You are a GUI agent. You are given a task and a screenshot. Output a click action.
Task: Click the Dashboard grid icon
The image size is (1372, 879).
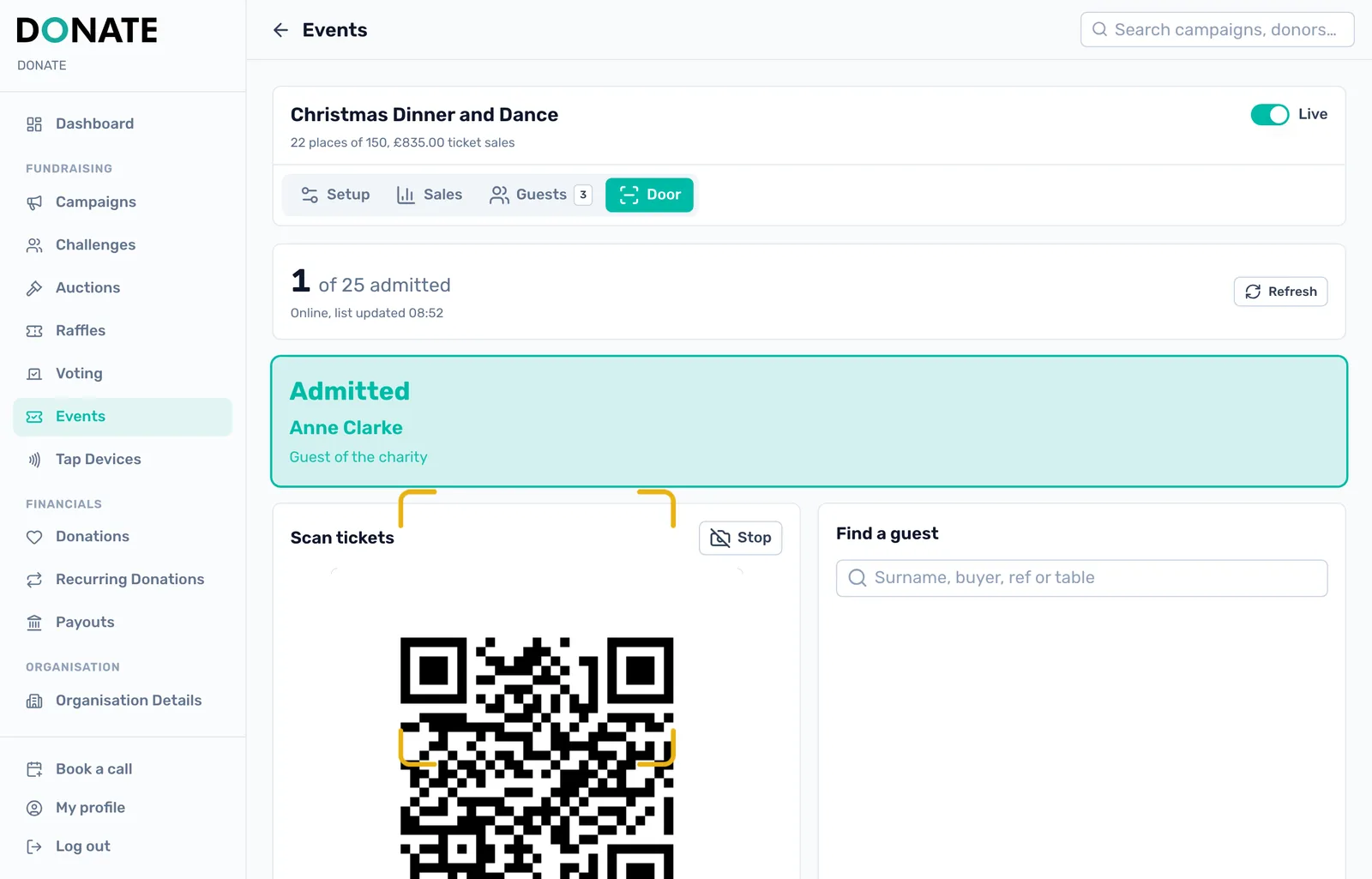point(34,124)
